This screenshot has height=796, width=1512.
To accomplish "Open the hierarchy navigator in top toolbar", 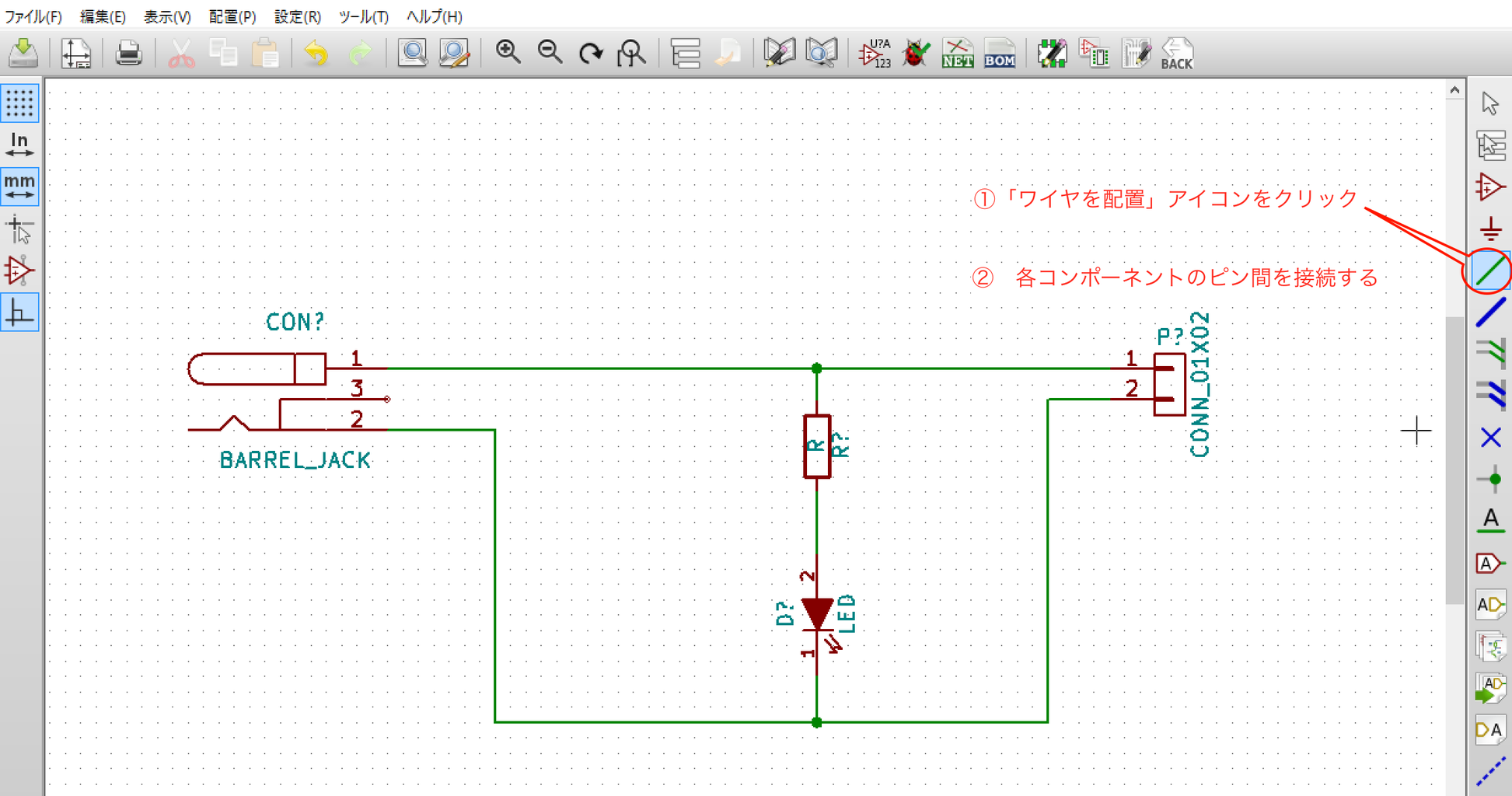I will click(x=686, y=53).
